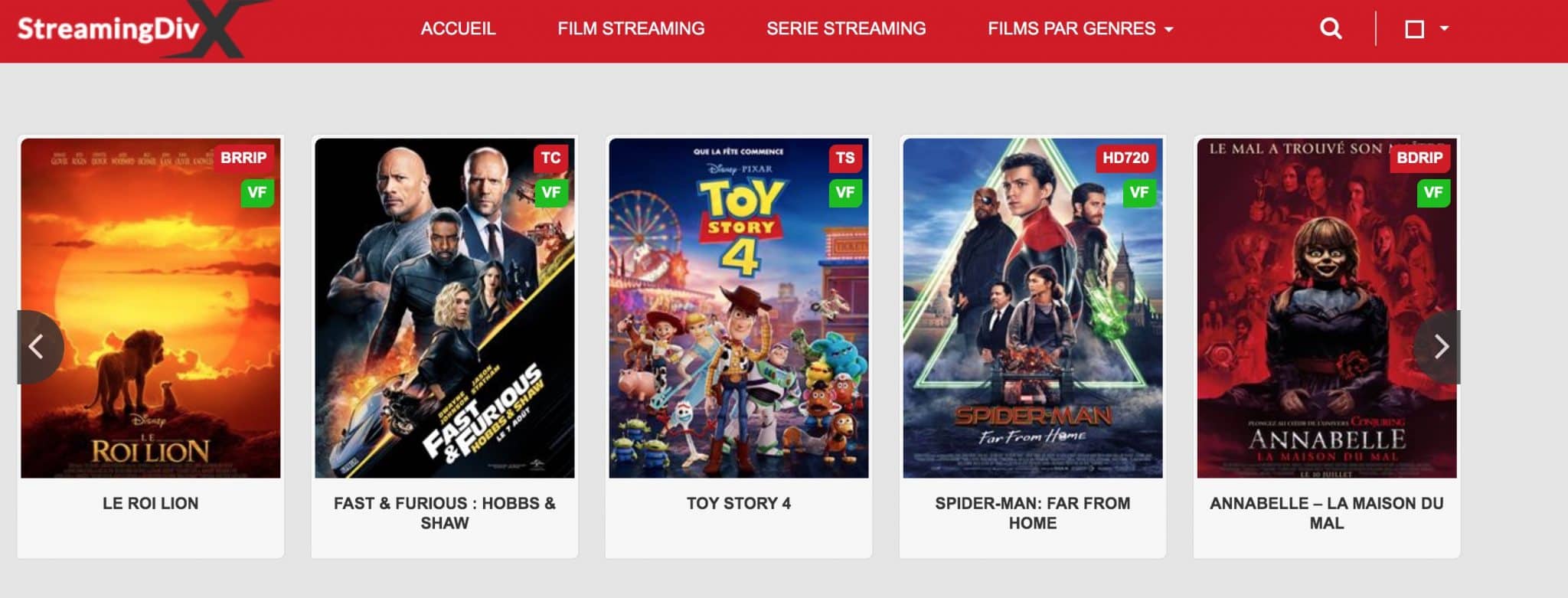Click green VF badge on Toy Story 4
The width and height of the screenshot is (1568, 598).
click(845, 192)
